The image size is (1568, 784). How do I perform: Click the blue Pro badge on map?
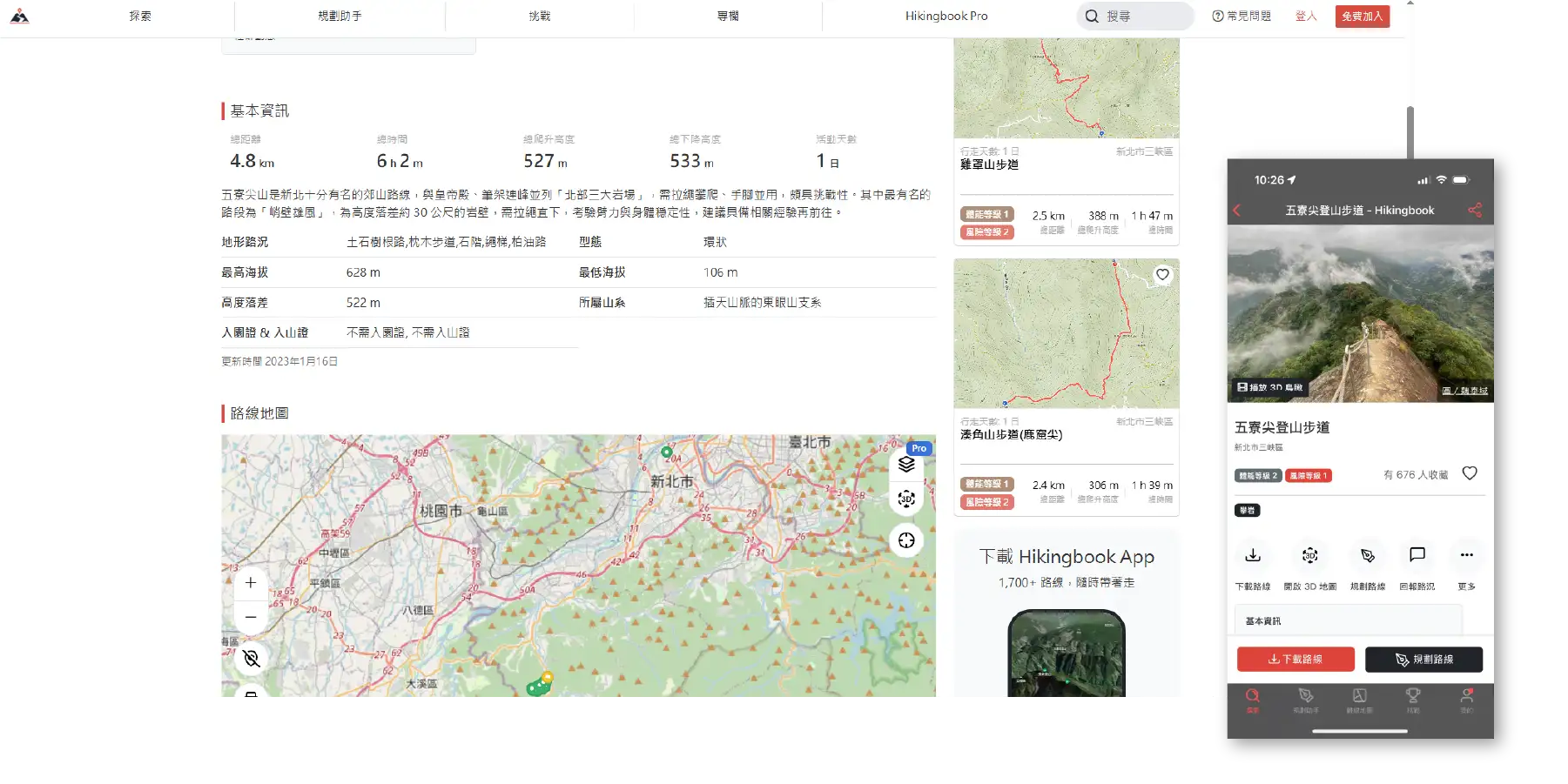tap(919, 448)
